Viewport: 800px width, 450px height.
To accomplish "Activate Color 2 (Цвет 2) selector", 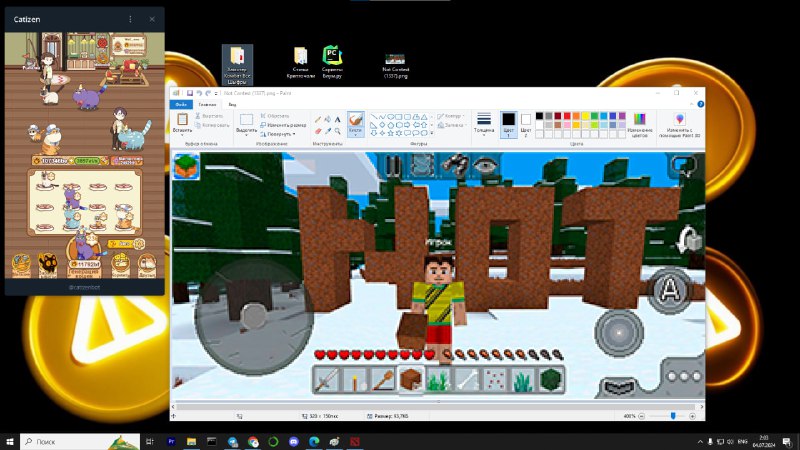I will coord(526,125).
